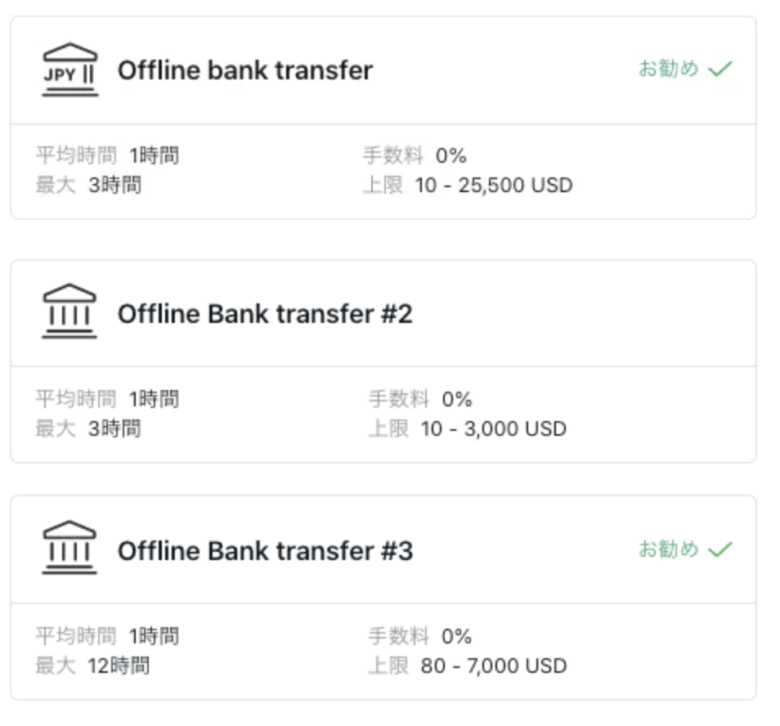Click 手数料 0% in the transfer #3 card
This screenshot has width=780, height=726.
coord(420,636)
